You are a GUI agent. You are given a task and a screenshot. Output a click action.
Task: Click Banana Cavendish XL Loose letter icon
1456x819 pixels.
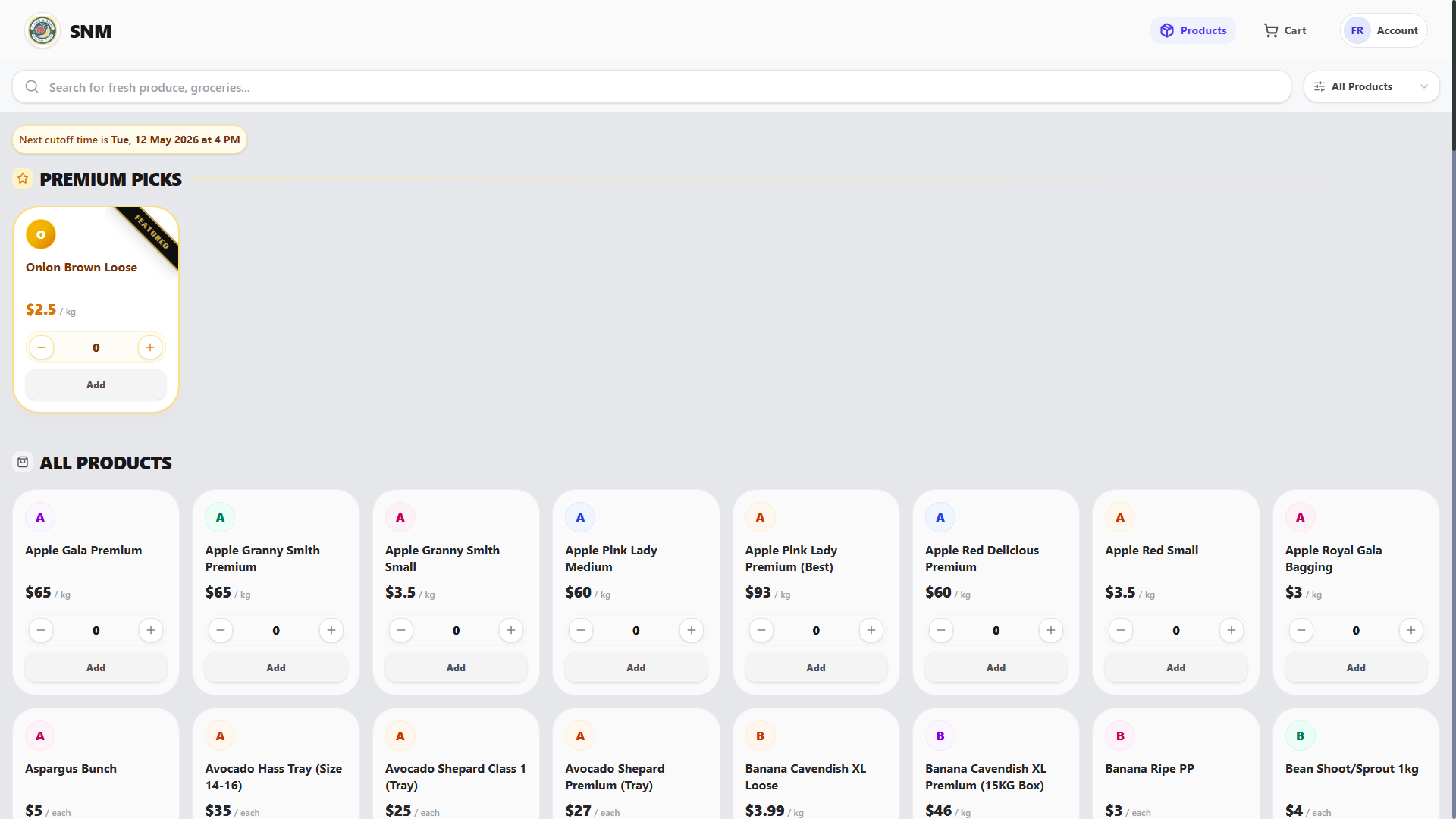(x=760, y=736)
